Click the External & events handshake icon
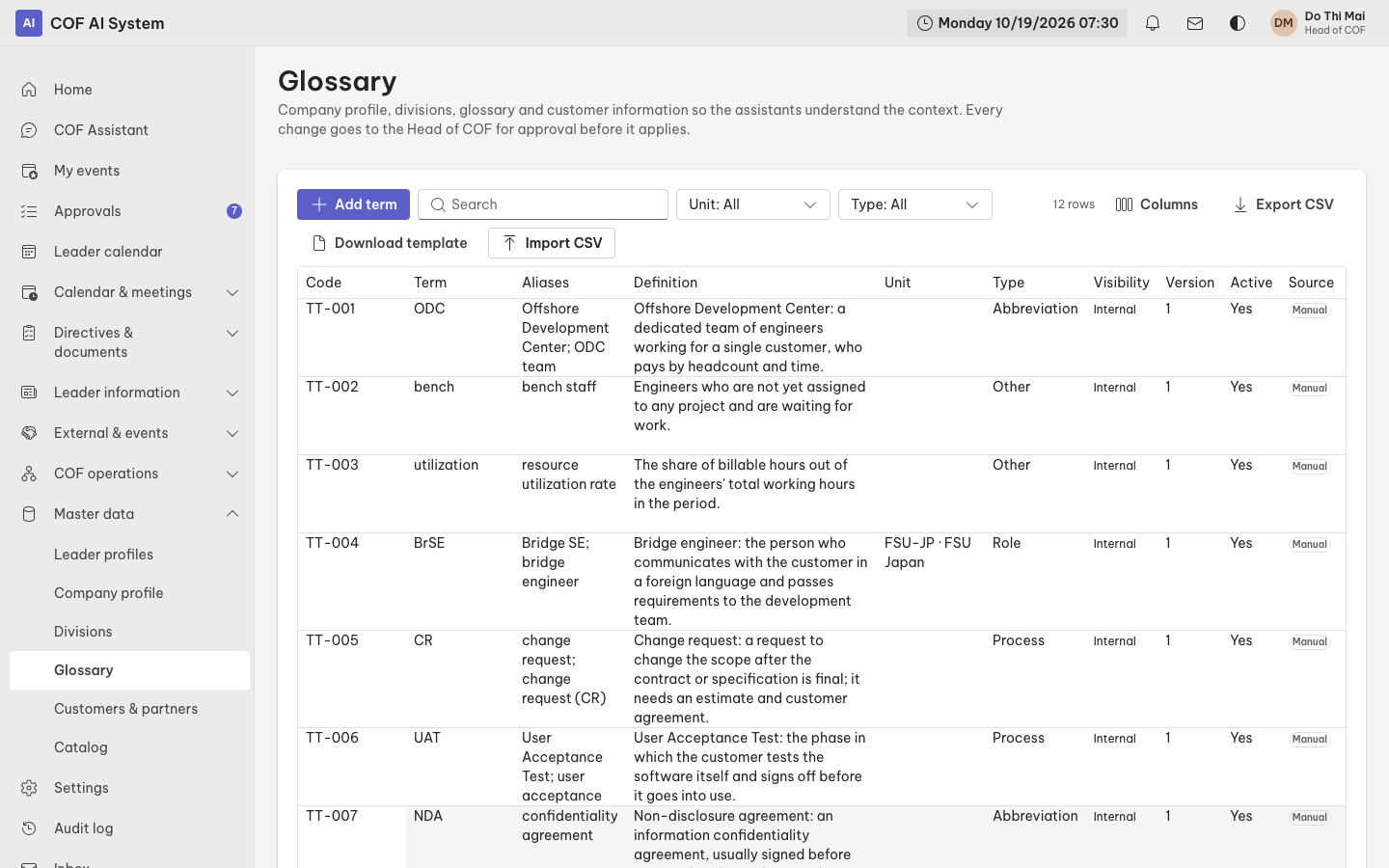The image size is (1389, 868). (x=29, y=433)
